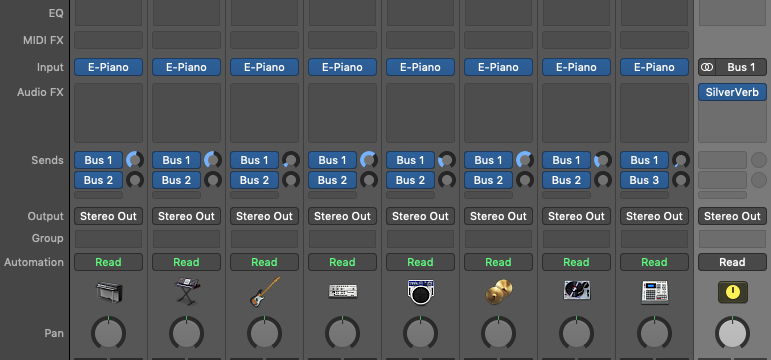Screen dimensions: 771x360
Task: Open Bus 2 send on the boombox strip
Action: pyautogui.click(x=410, y=180)
